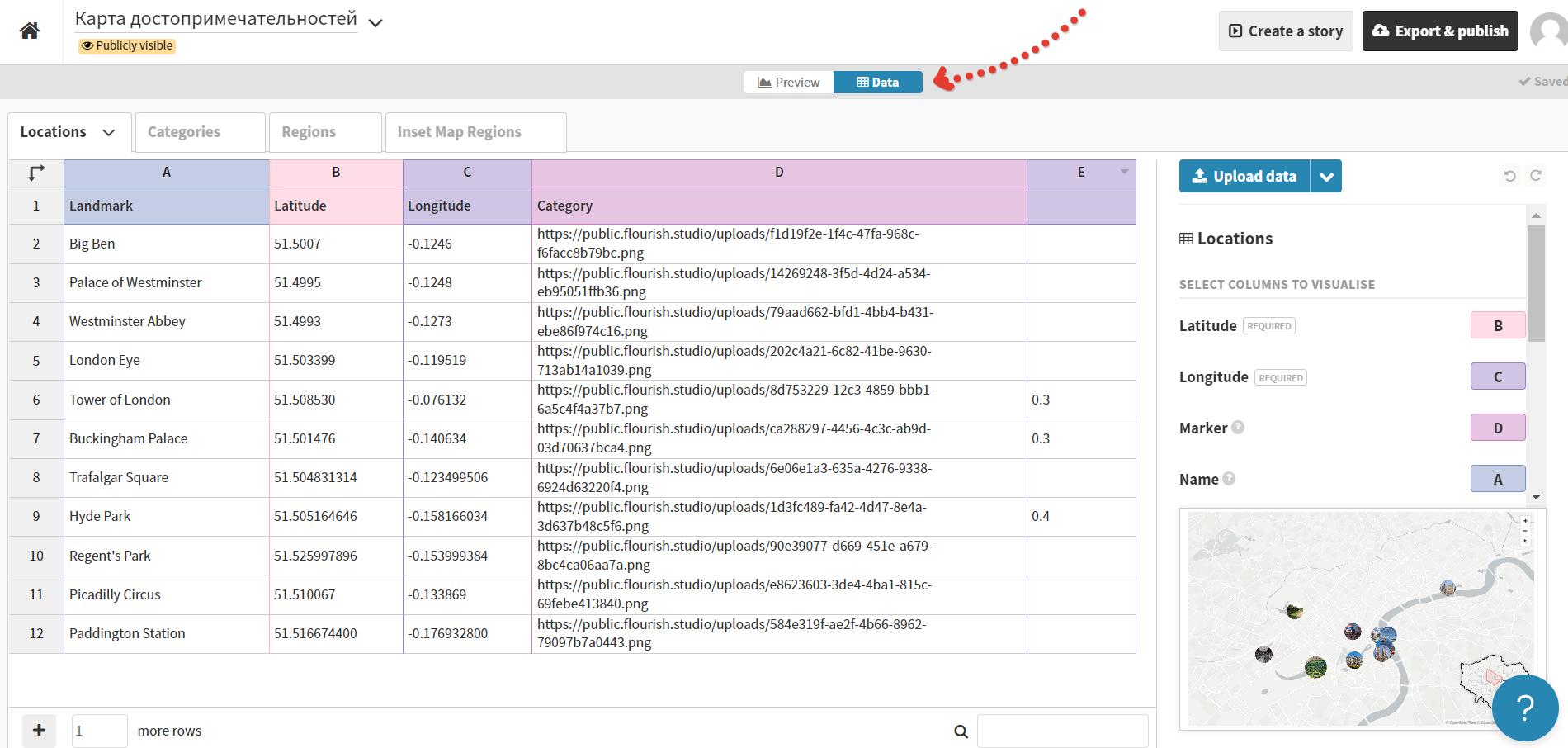Image resolution: width=1568 pixels, height=748 pixels.
Task: Click the Marker help info icon
Action: coord(1238,428)
